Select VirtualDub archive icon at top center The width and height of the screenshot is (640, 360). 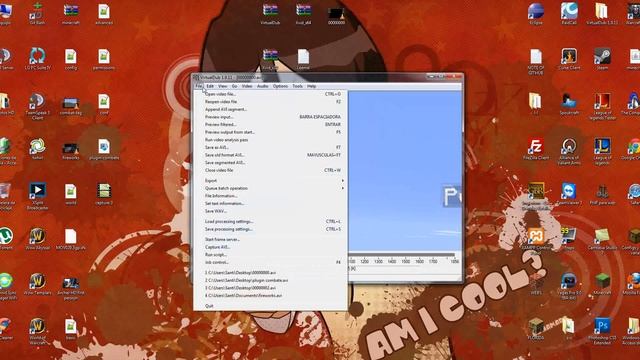click(x=270, y=14)
